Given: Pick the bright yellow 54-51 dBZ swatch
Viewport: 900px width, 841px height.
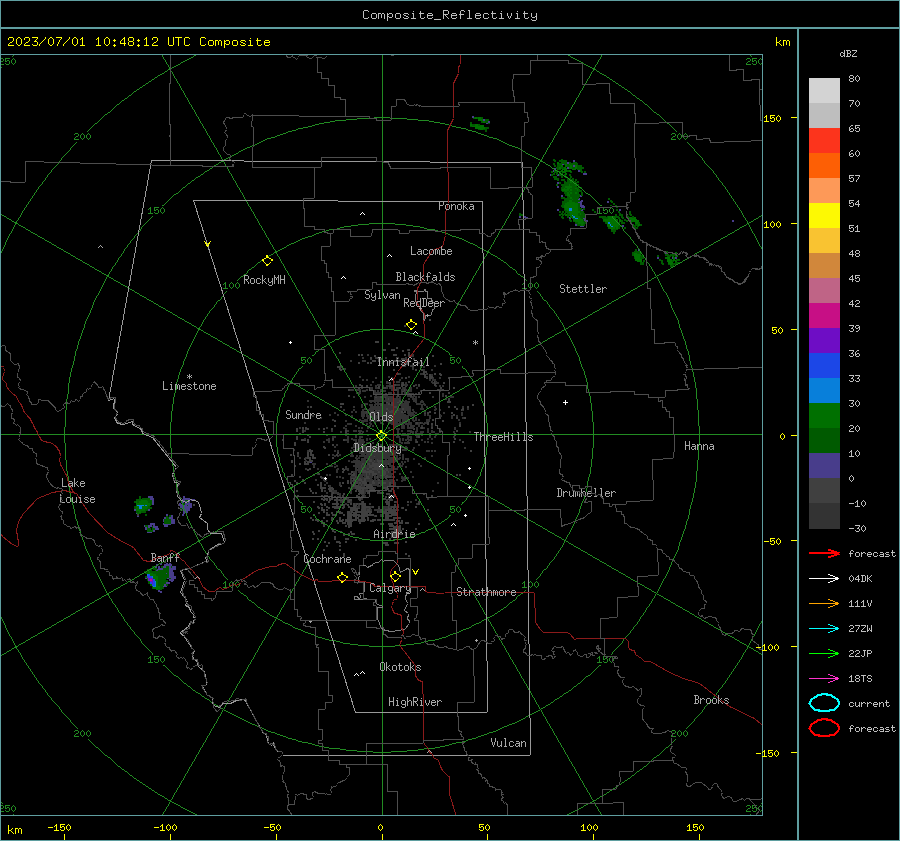Looking at the screenshot, I should coord(824,216).
